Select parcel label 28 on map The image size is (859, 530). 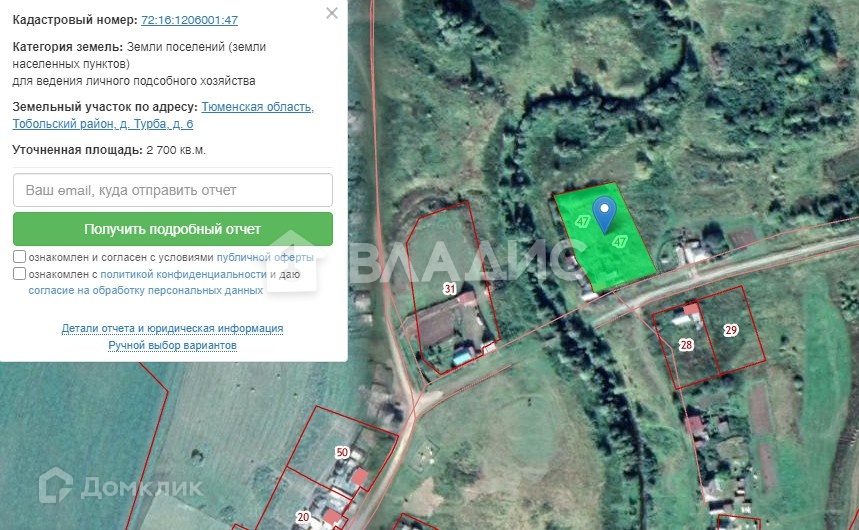pos(686,345)
